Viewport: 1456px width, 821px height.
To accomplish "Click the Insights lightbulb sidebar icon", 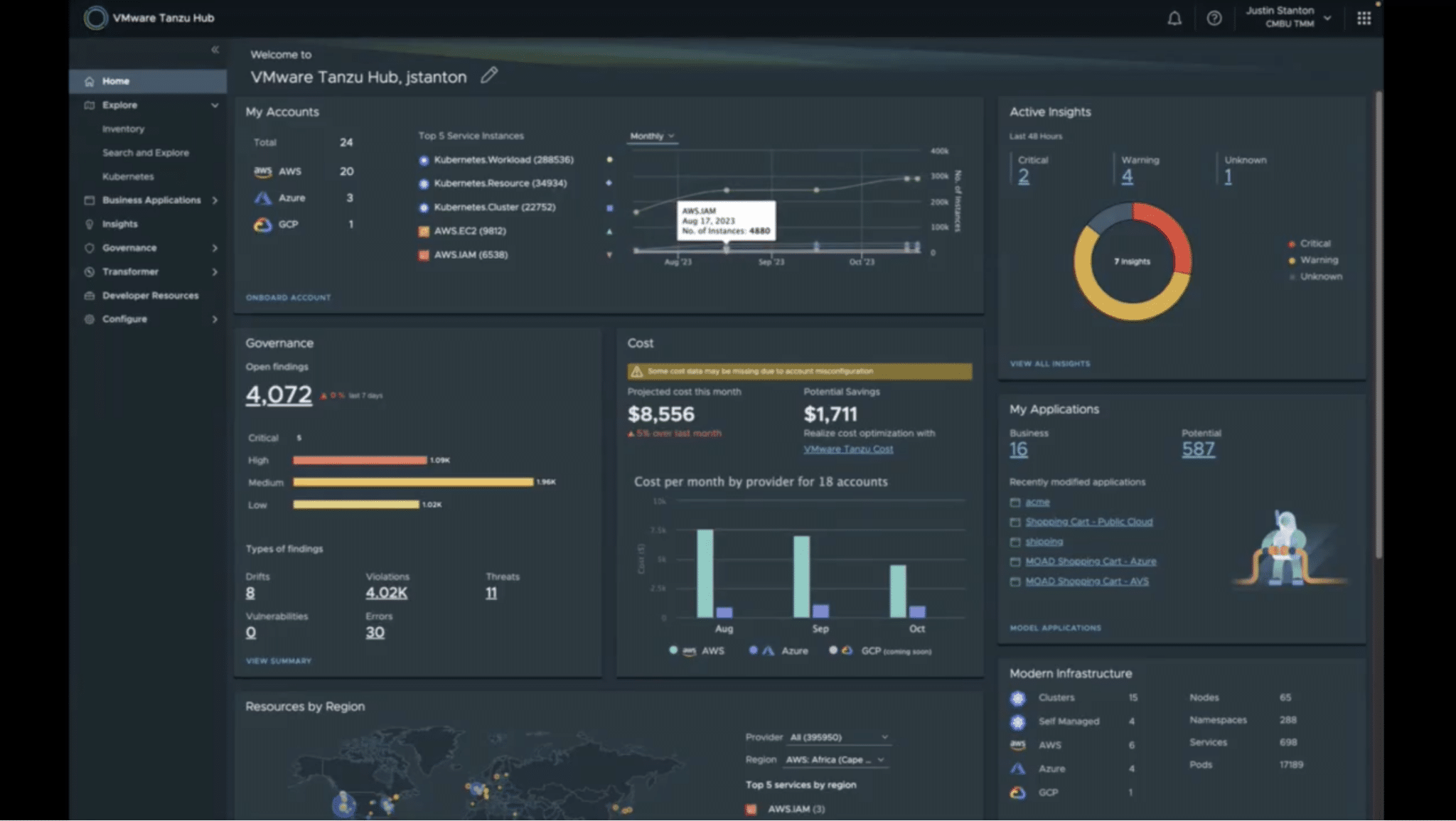I will 90,224.
